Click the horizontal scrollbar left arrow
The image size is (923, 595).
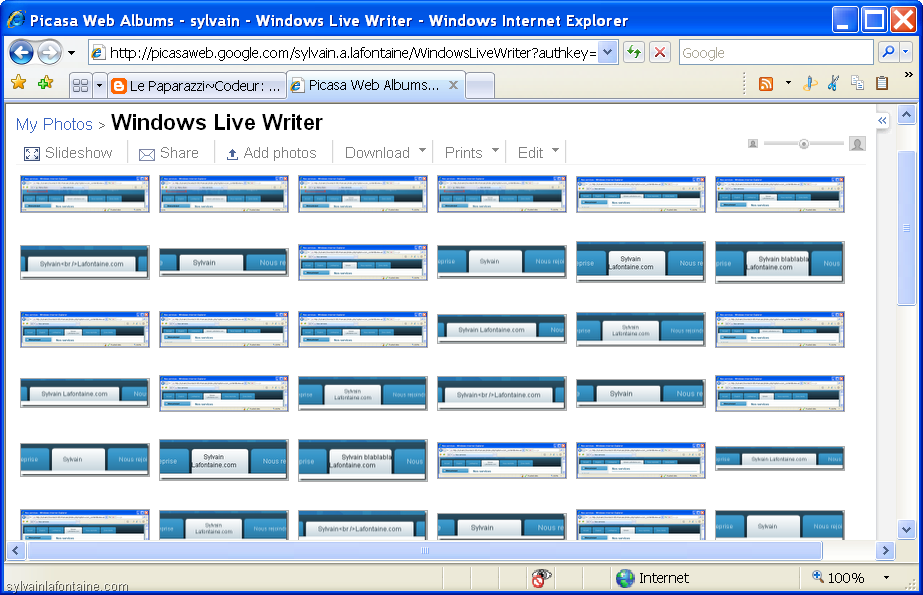point(16,551)
